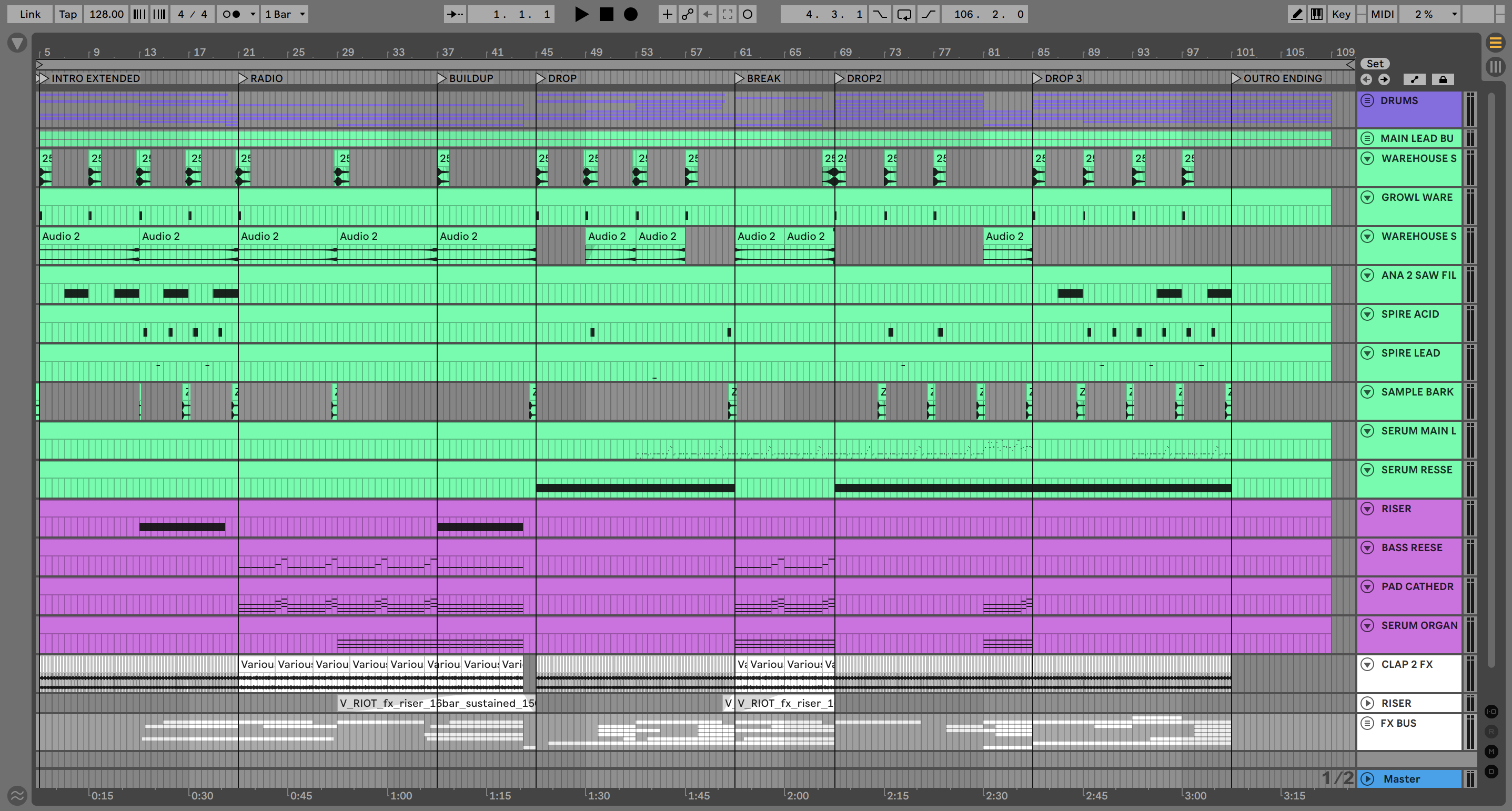This screenshot has width=1512, height=811.
Task: Switch to Session View icon
Action: pyautogui.click(x=1495, y=66)
